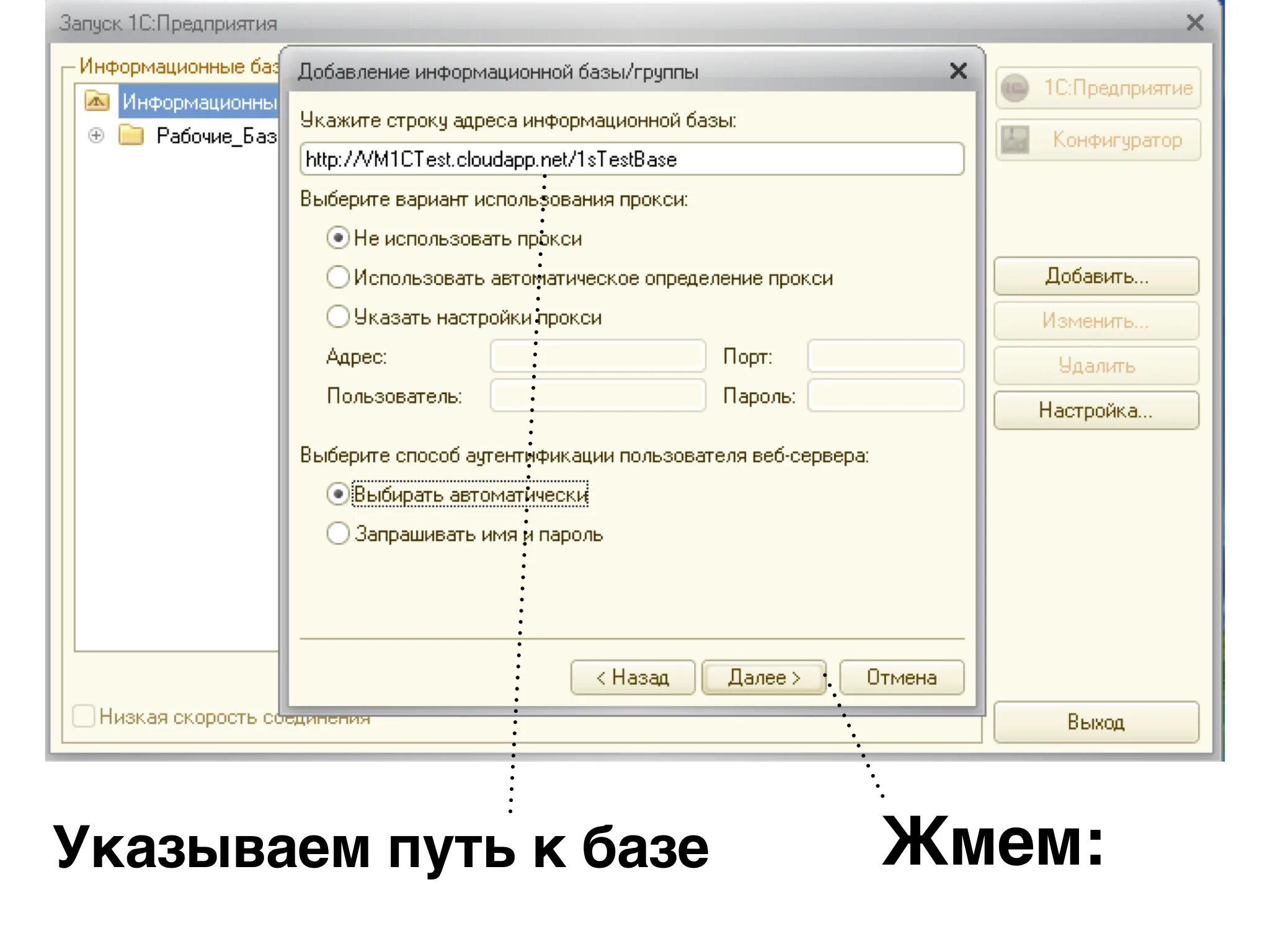Click the Рабочие_Баз folder icon
Screen dimensions: 1270x952
click(x=131, y=135)
